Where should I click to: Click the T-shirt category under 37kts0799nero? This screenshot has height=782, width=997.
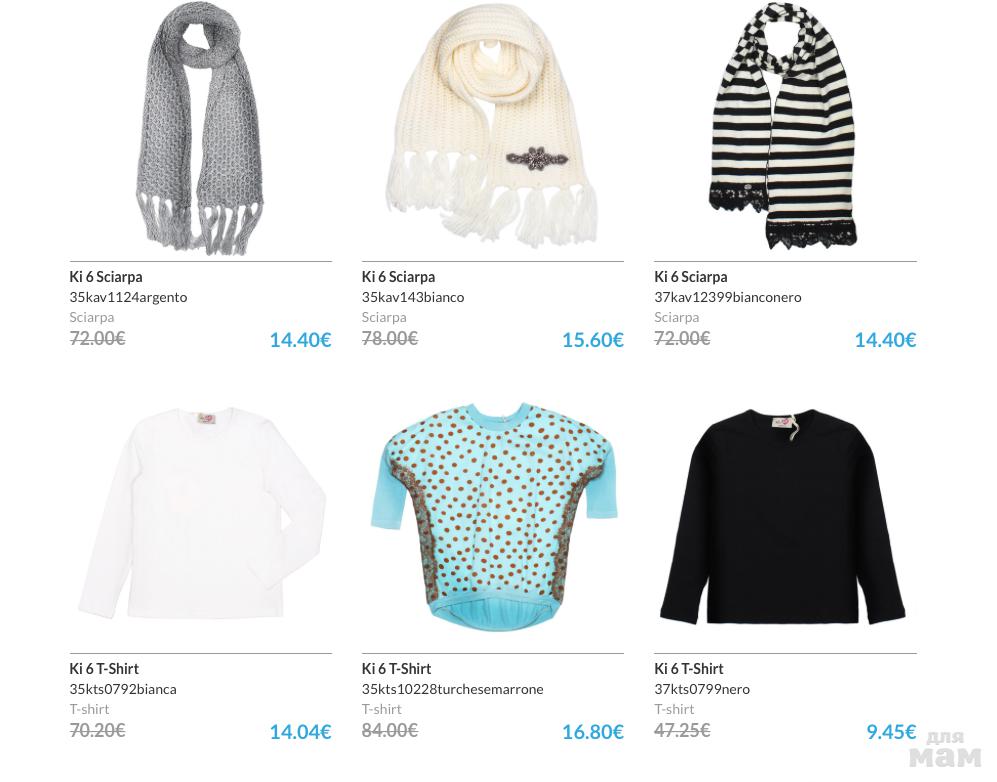(674, 710)
